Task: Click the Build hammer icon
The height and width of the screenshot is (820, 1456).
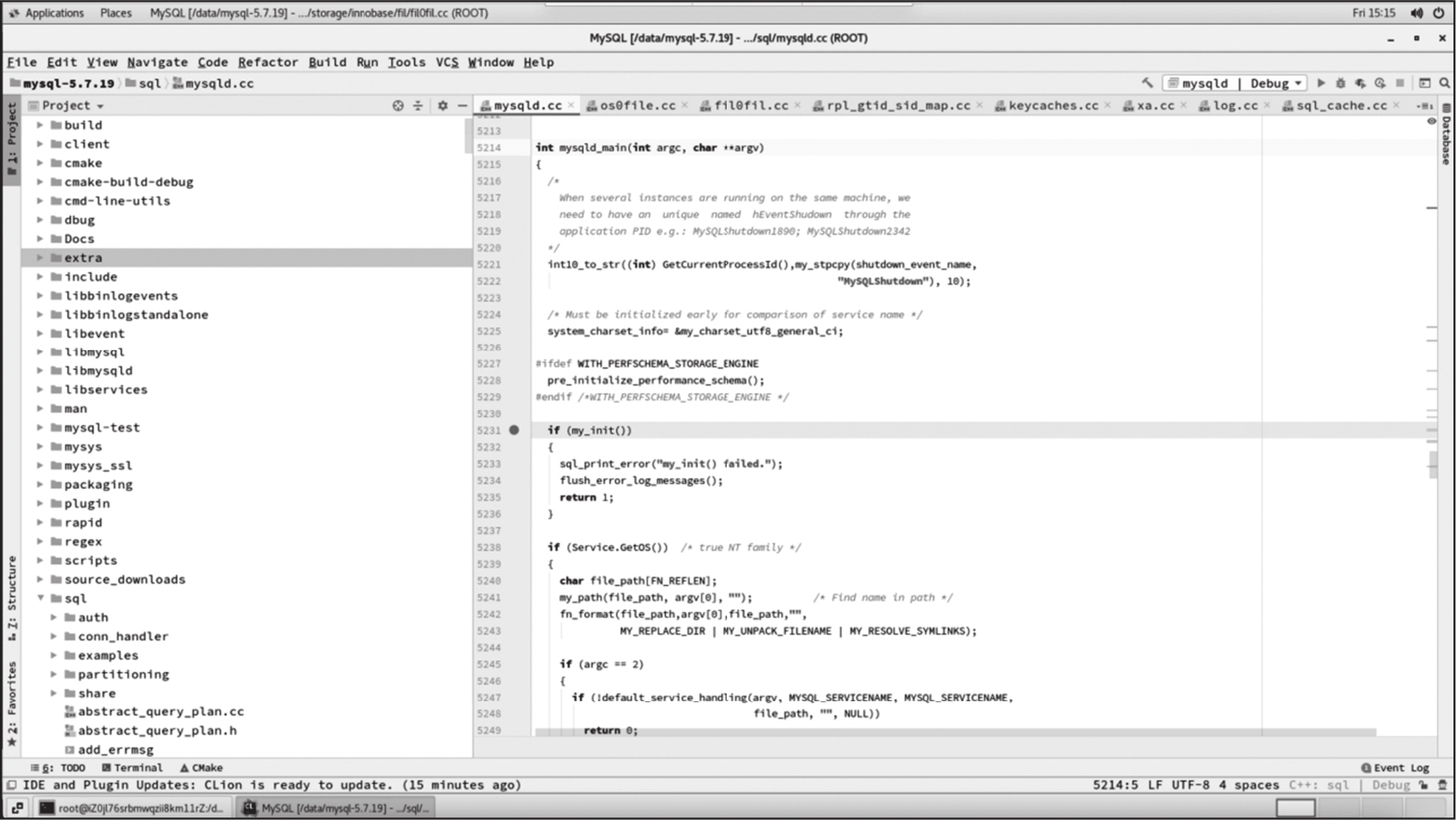Action: point(1147,83)
